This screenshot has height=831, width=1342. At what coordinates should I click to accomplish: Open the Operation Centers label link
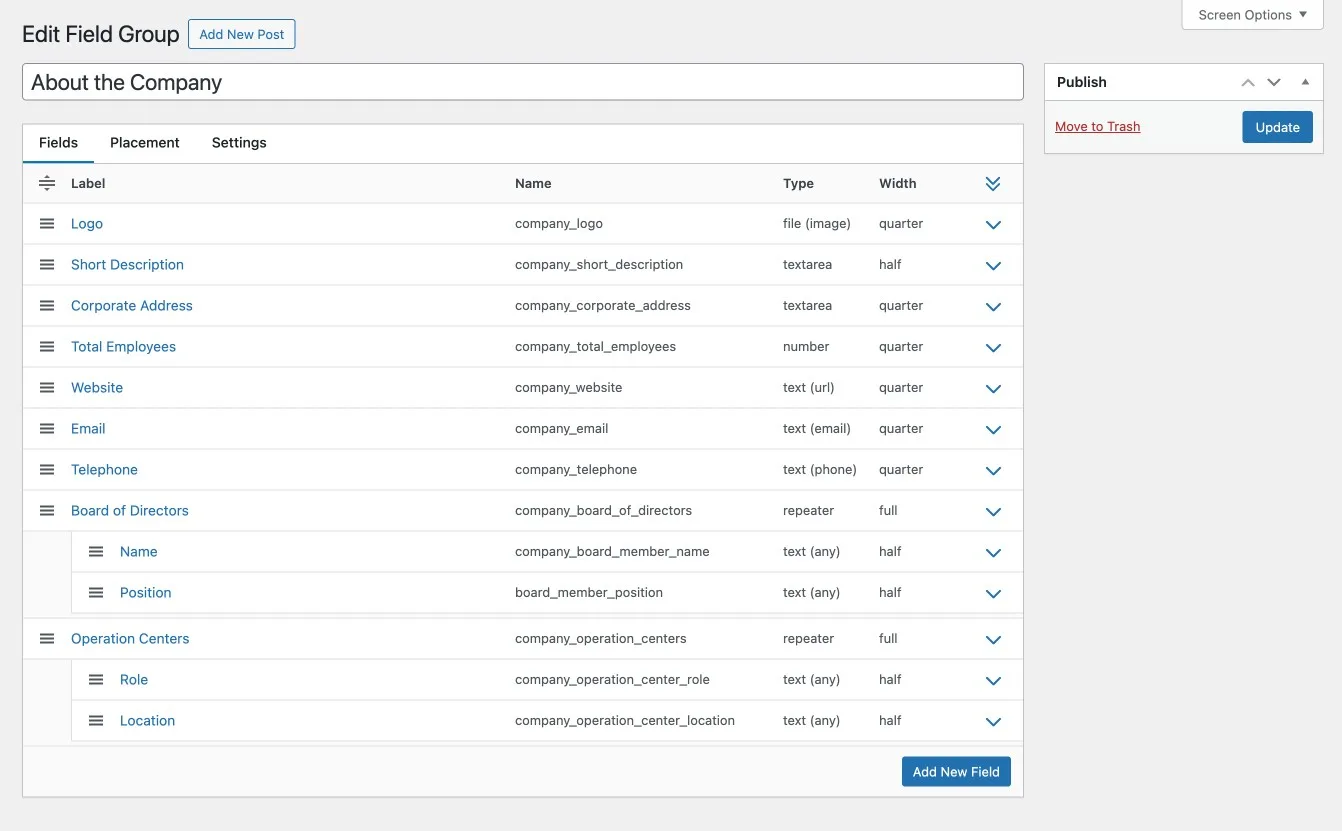[x=130, y=639]
